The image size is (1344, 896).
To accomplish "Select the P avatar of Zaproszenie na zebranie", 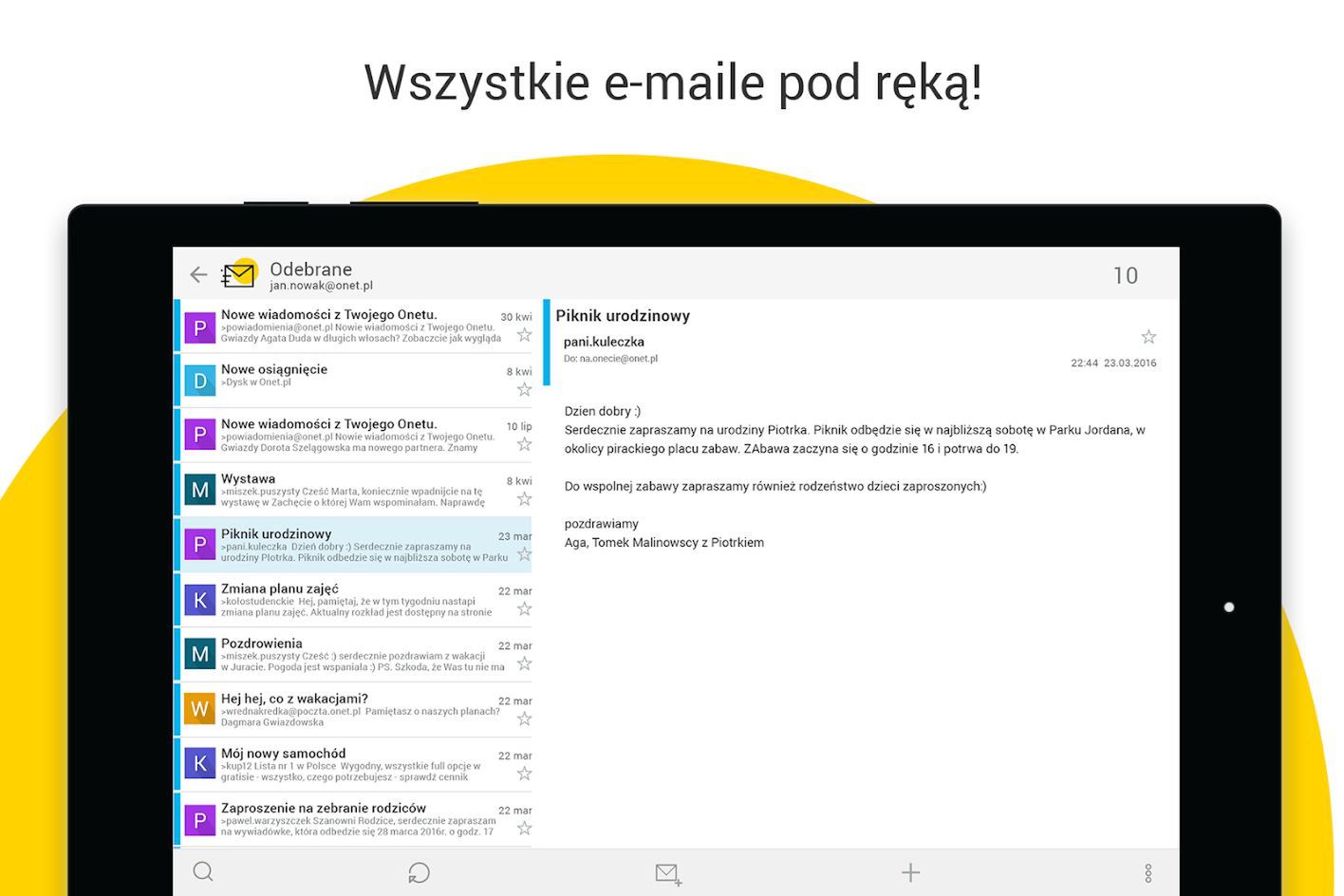I will (199, 819).
